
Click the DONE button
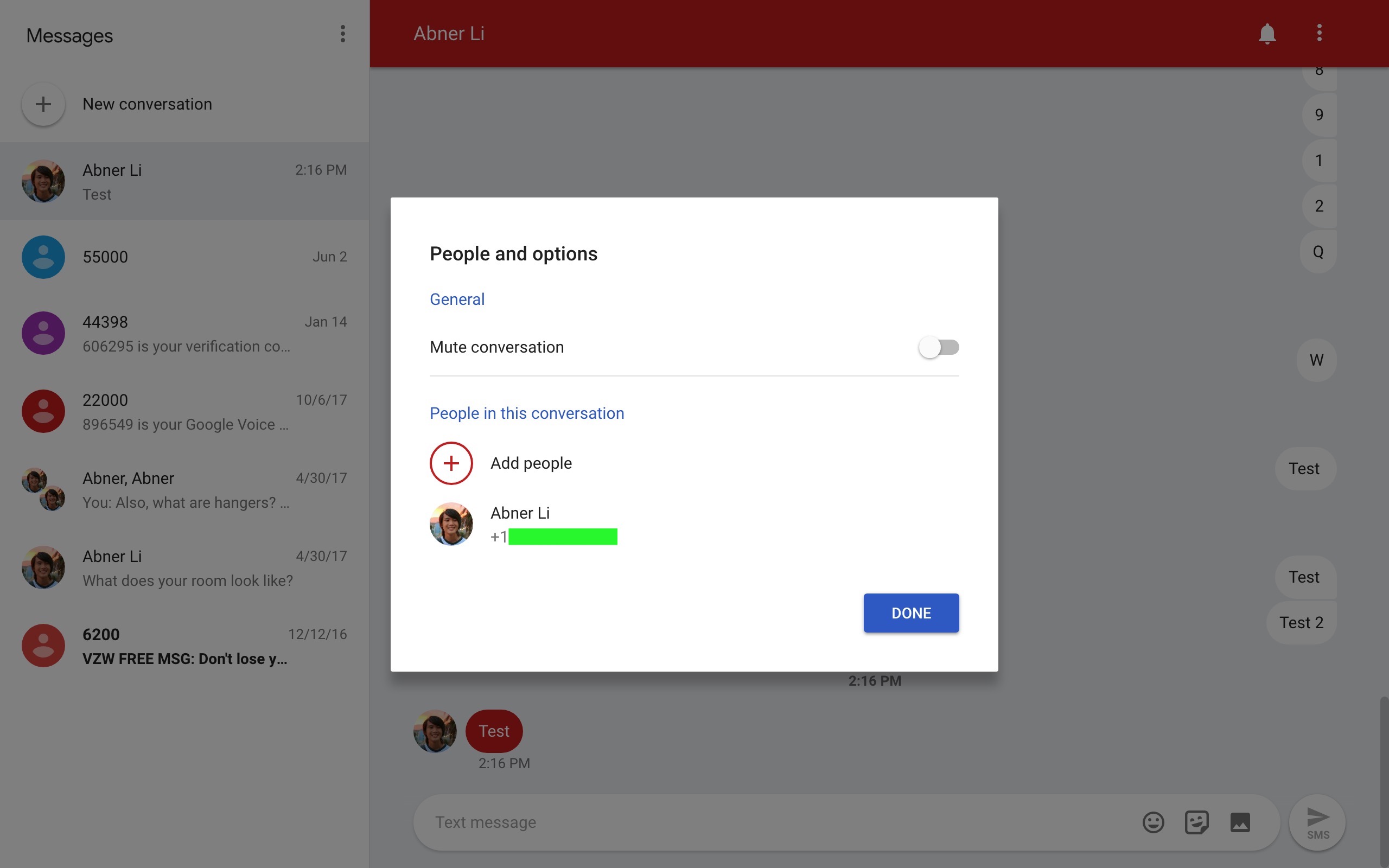910,612
